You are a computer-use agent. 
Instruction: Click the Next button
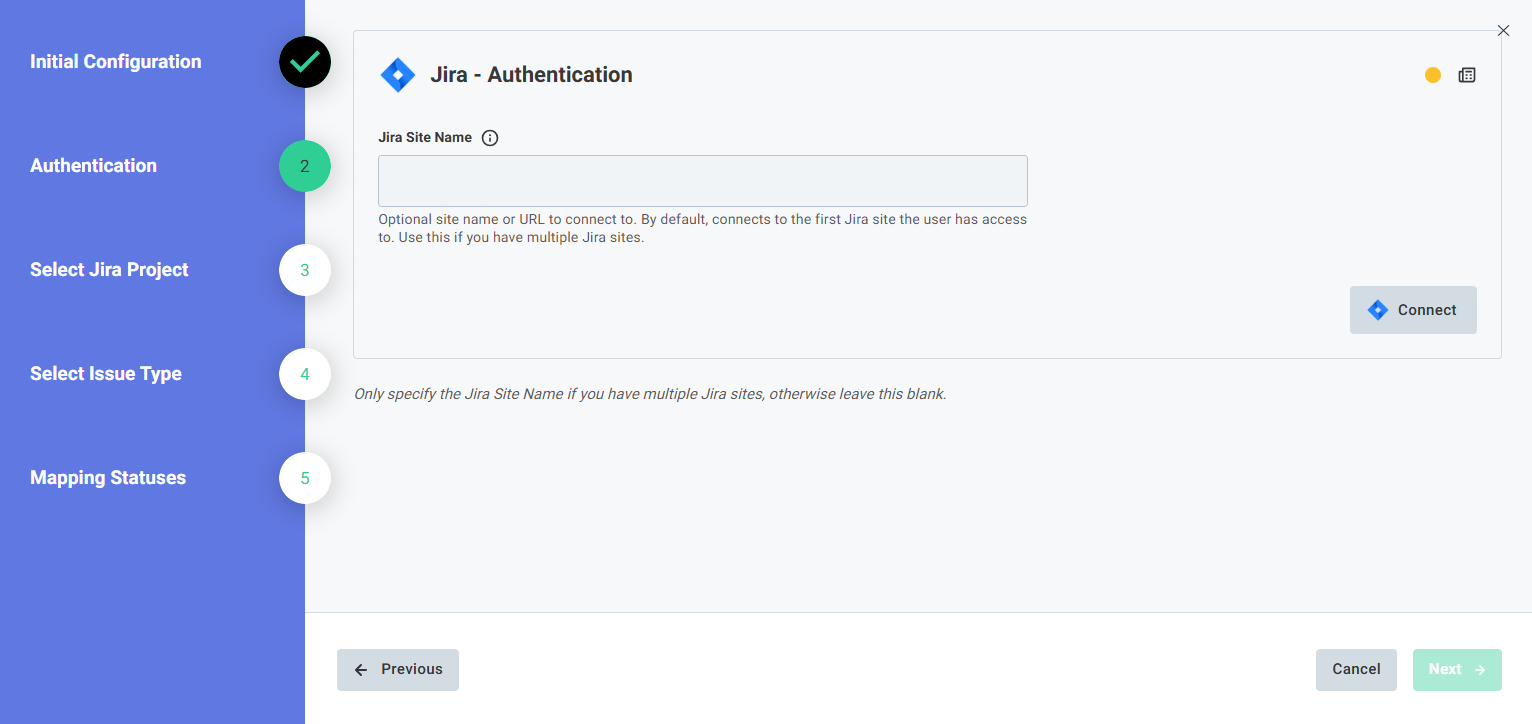(x=1457, y=670)
